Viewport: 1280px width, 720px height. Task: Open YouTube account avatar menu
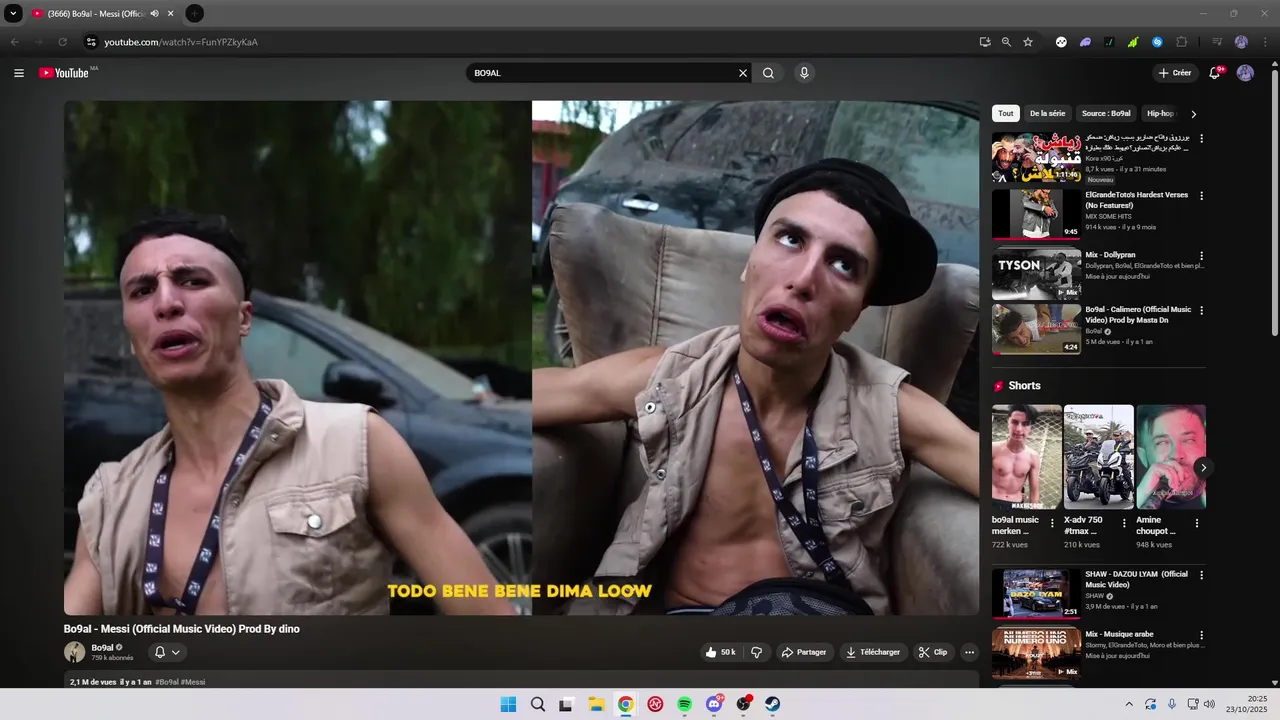point(1245,73)
